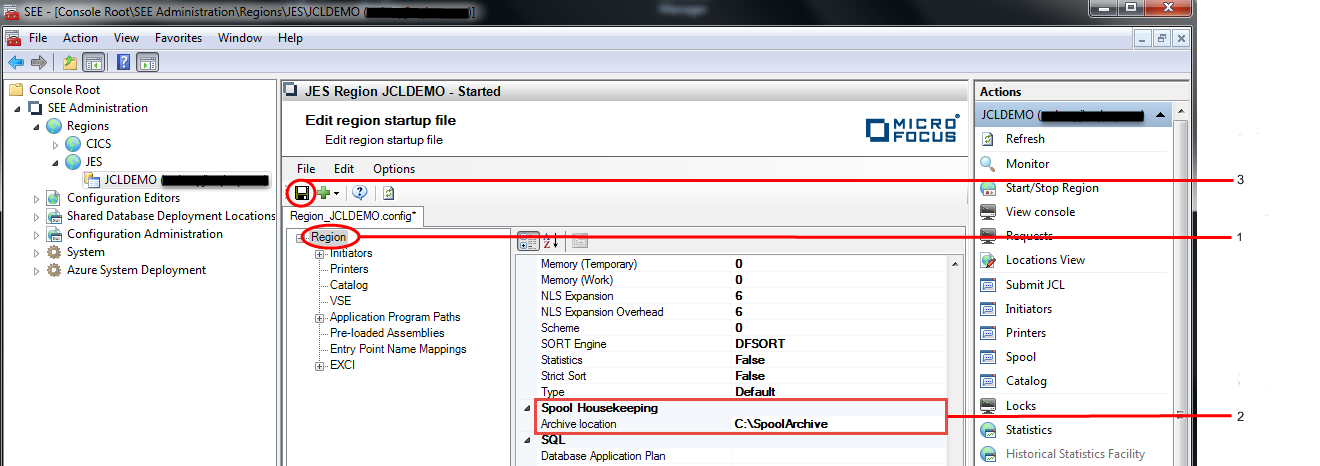The width and height of the screenshot is (1320, 466).
Task: Expand the System tree node
Action: tap(38, 252)
